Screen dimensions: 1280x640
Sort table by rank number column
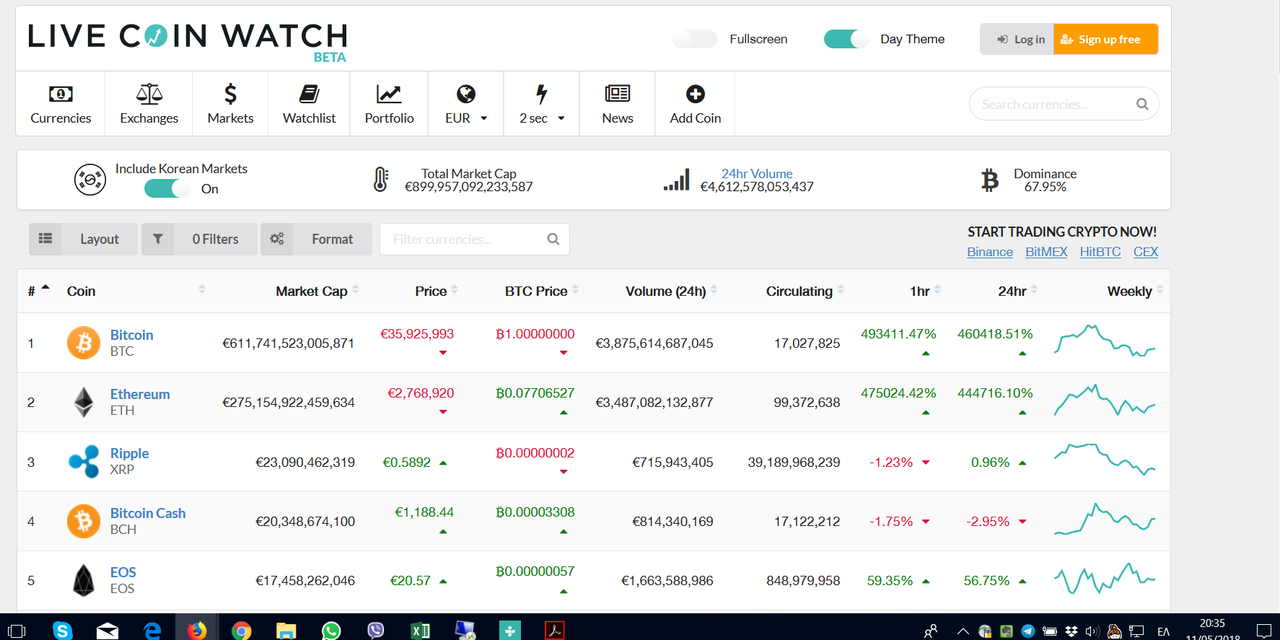coord(38,291)
